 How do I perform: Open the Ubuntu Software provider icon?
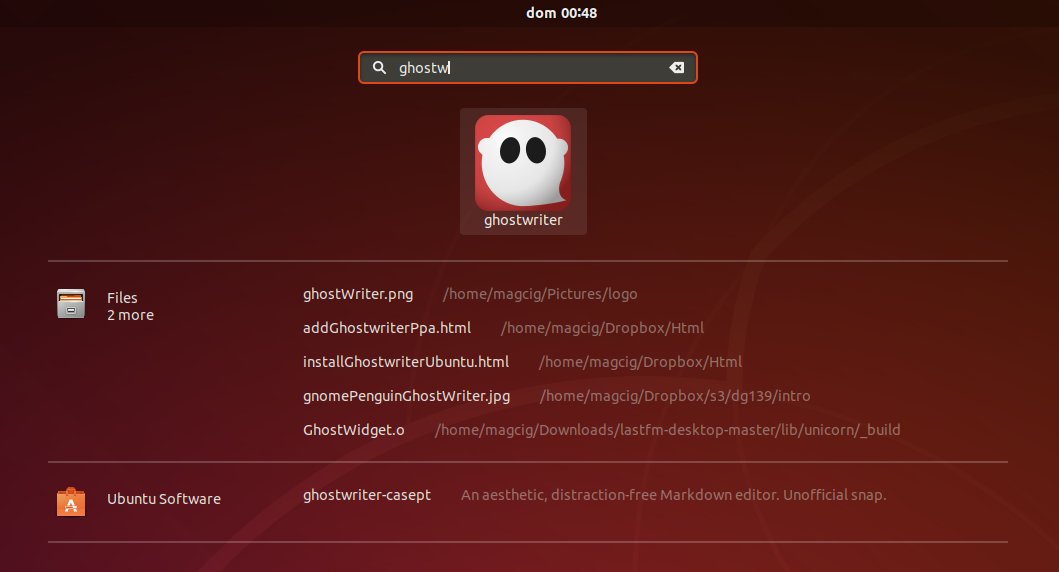(x=71, y=502)
